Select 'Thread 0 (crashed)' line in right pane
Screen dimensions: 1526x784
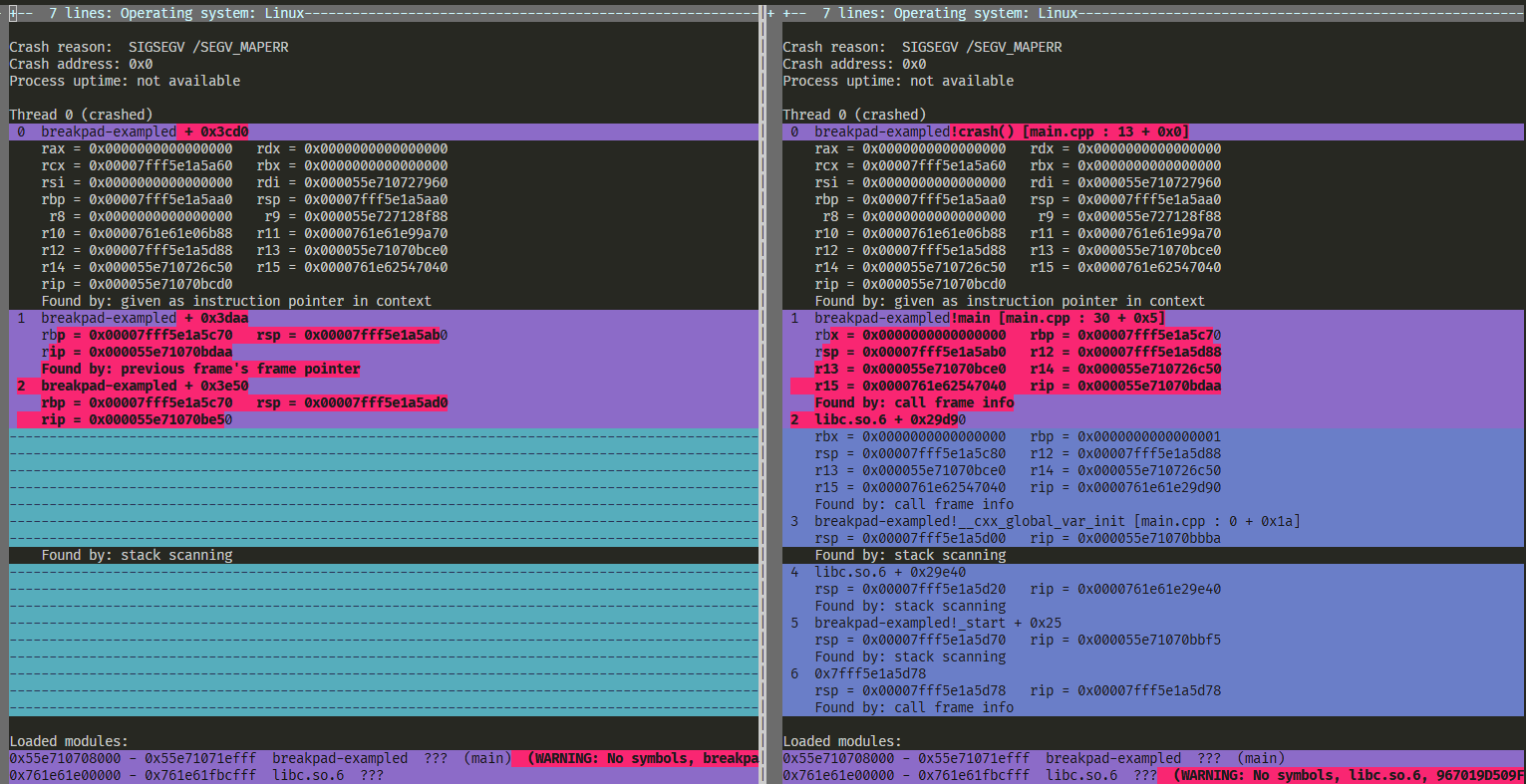tap(854, 115)
